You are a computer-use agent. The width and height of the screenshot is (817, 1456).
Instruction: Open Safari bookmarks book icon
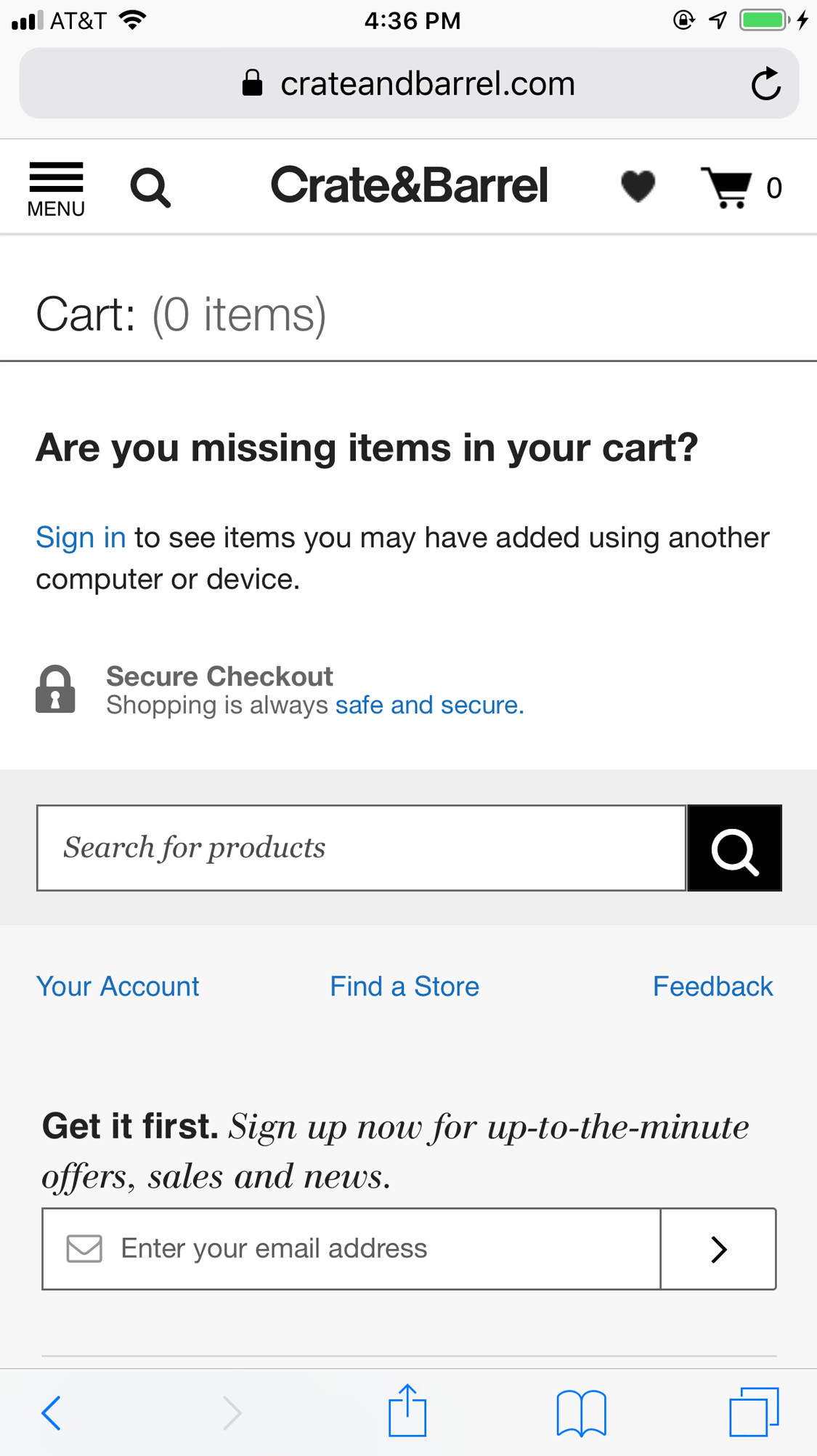point(581,1412)
